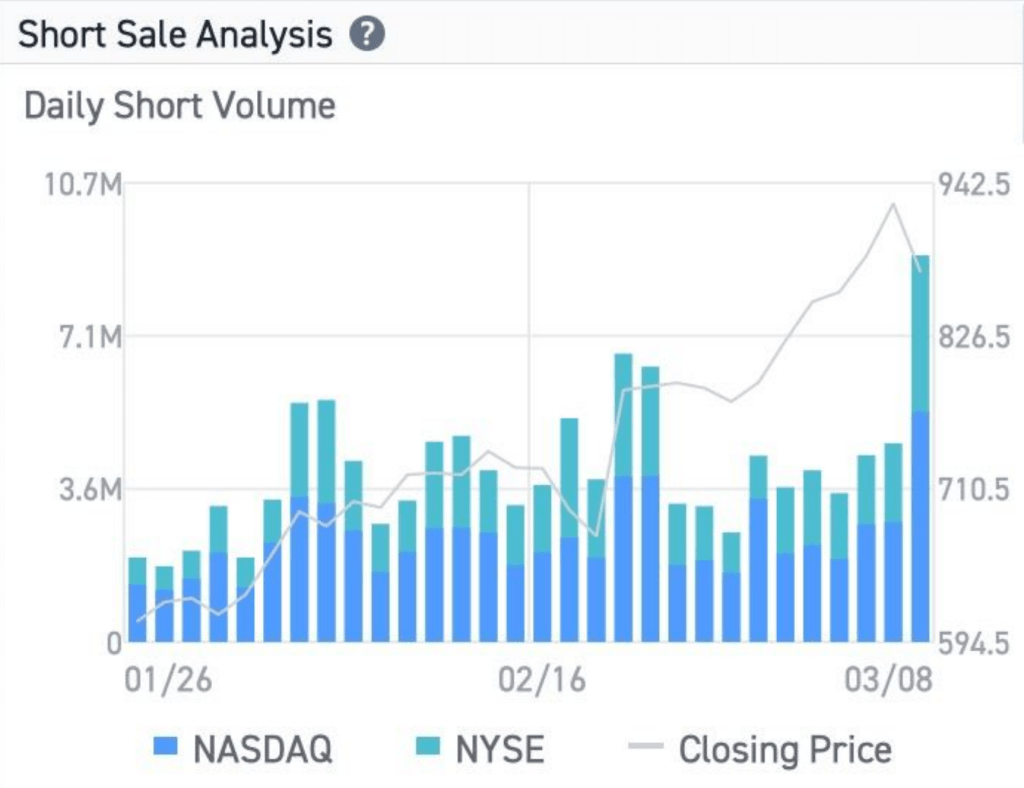Click the first bar at 01/26

pos(138,600)
